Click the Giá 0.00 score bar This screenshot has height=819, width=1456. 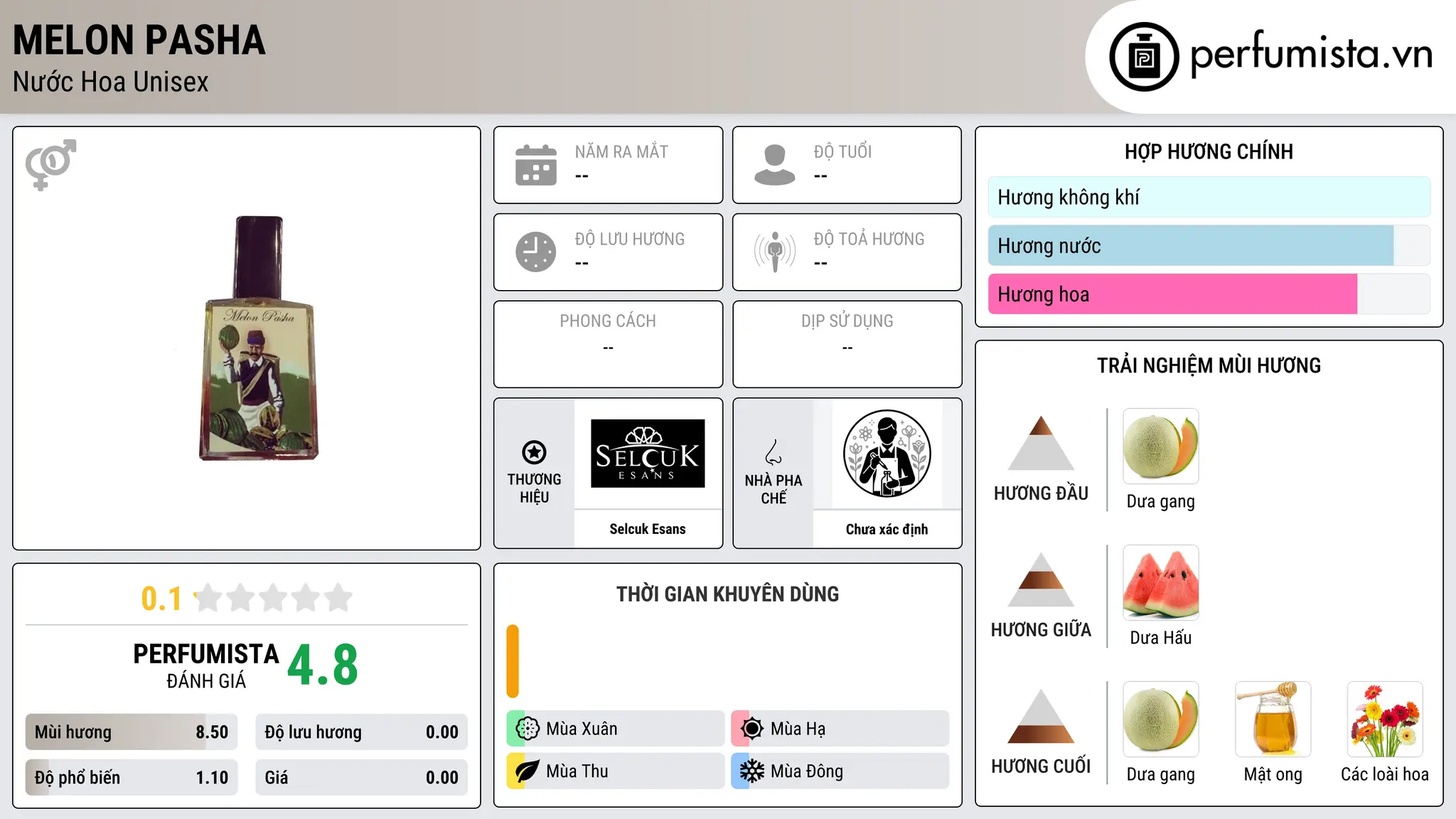(362, 778)
